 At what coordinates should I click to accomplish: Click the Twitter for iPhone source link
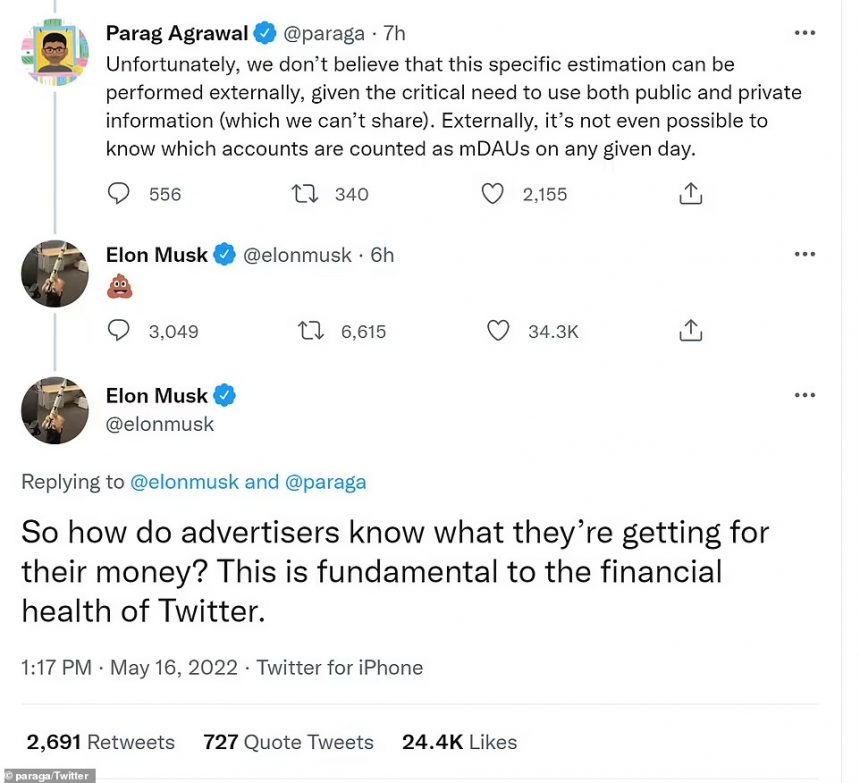tap(340, 668)
